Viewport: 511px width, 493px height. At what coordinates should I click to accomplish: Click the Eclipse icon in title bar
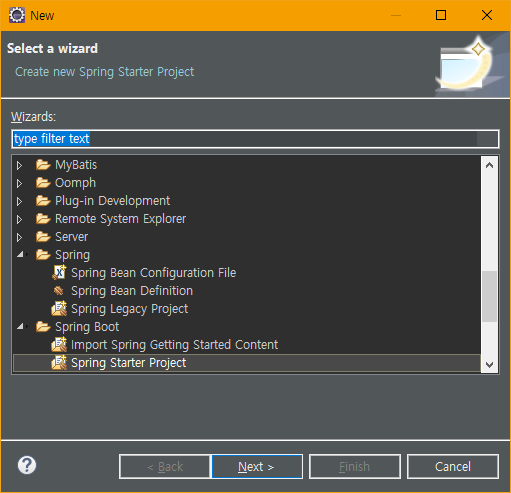pos(17,15)
